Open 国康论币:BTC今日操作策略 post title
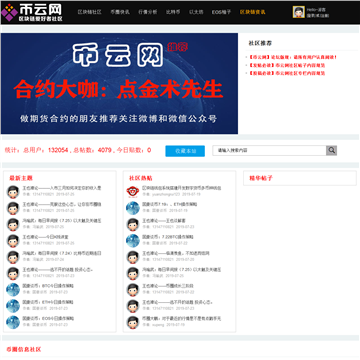Image resolution: width=360 pixels, height=360 pixels. coord(48,286)
